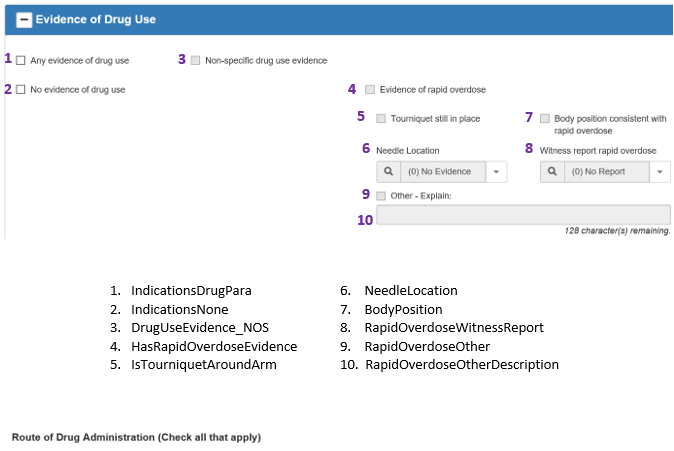The width and height of the screenshot is (674, 451).
Task: Click the Evidence of Drug Use header title
Action: [x=95, y=19]
